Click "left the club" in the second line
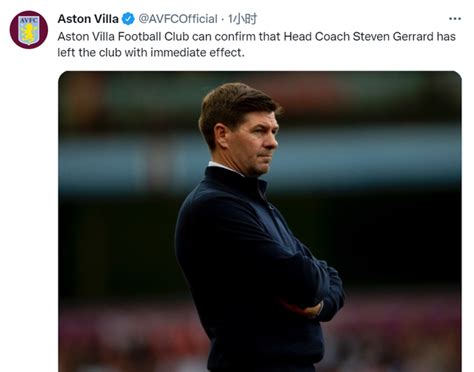 click(x=90, y=53)
